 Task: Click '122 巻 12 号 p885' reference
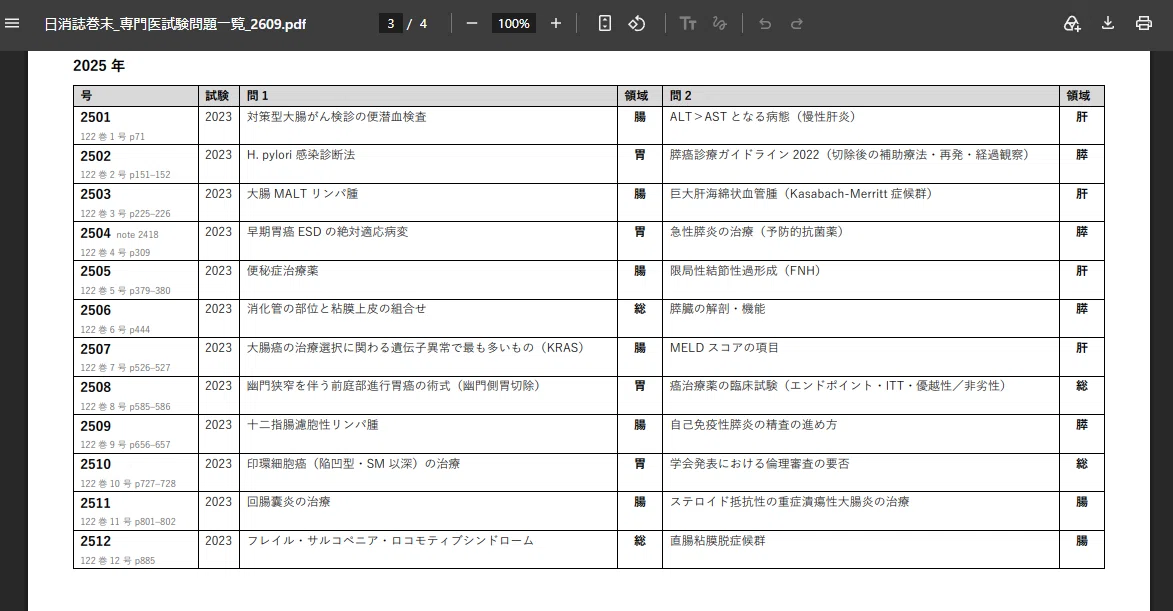[118, 561]
